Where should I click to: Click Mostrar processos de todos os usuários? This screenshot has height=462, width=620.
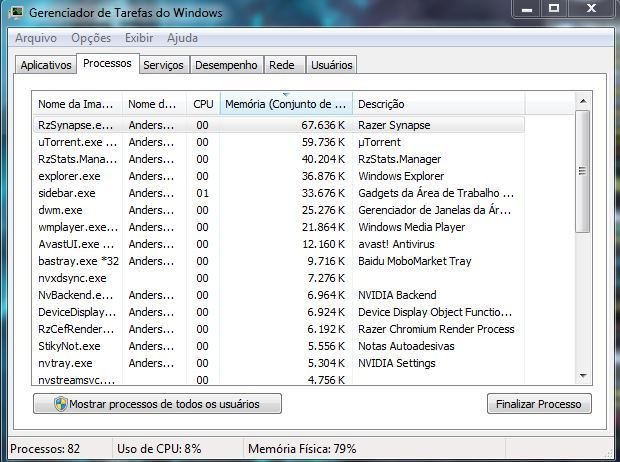[x=157, y=404]
